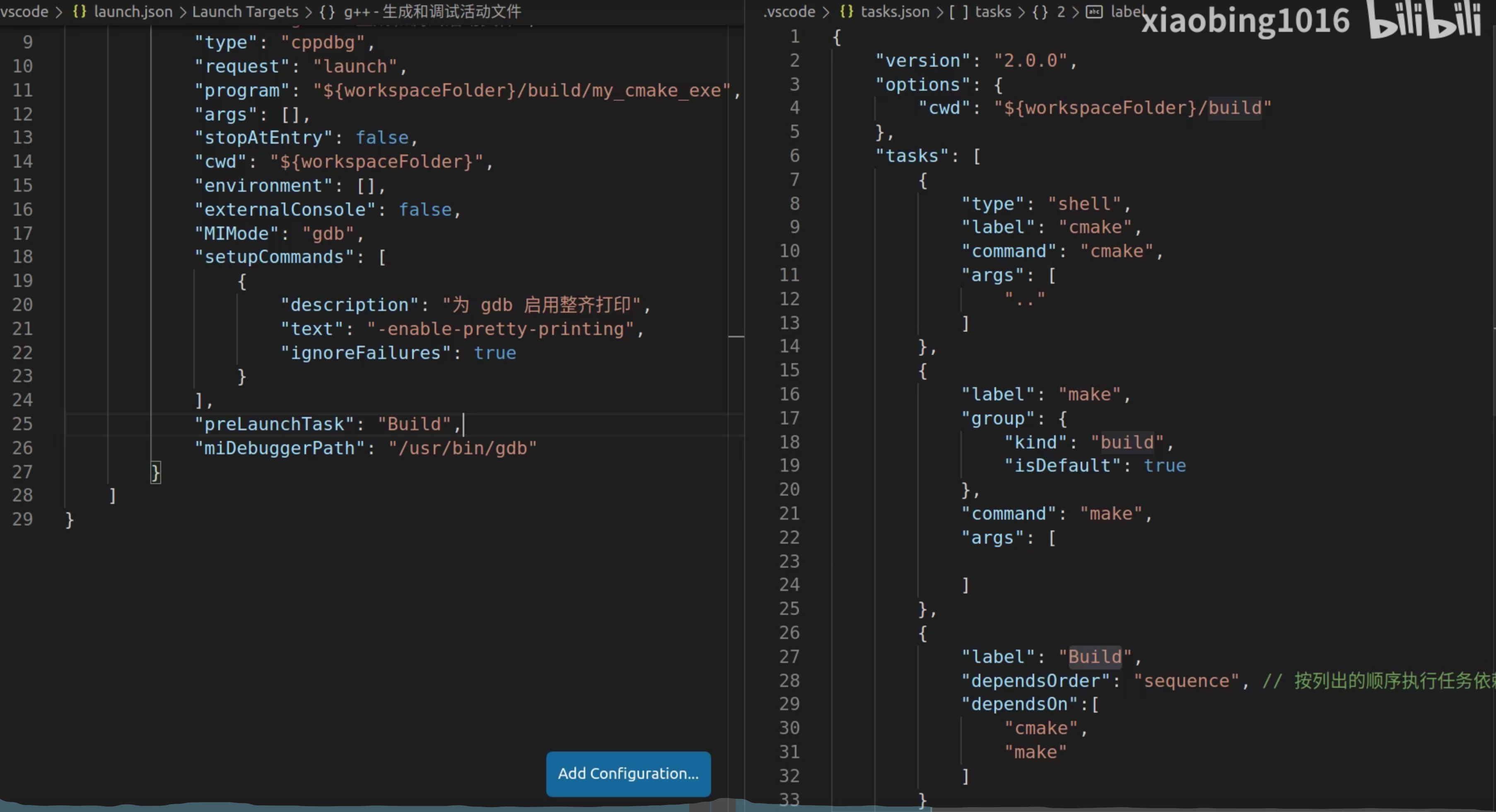Click the "cppdbg" type value
Screen dimensions: 1496x812
click(x=323, y=42)
